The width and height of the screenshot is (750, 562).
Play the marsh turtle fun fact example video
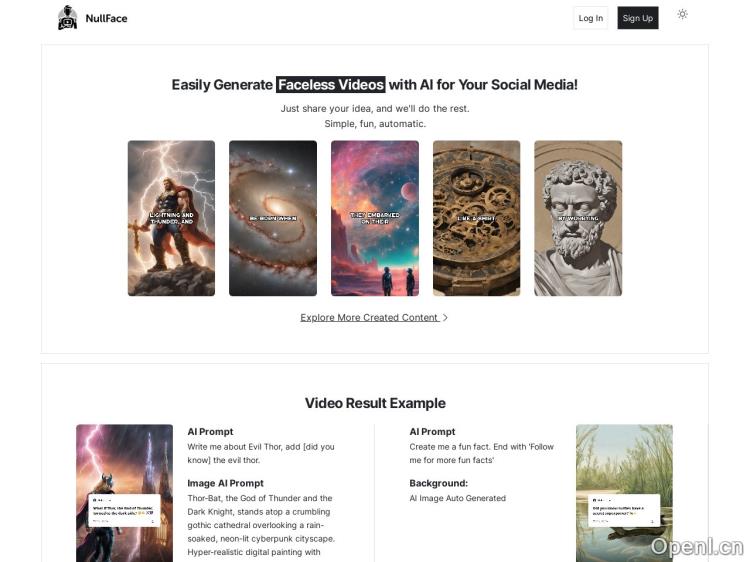pos(624,493)
